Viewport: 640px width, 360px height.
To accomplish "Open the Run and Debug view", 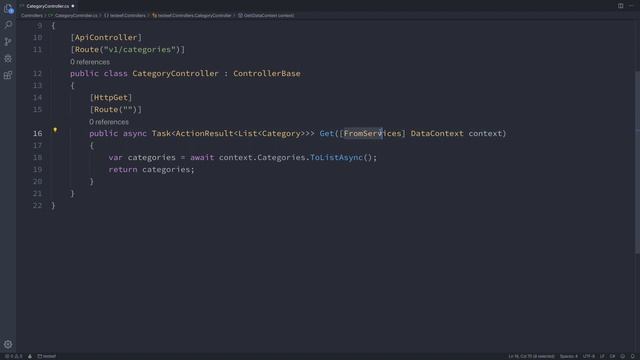I will 8,58.
